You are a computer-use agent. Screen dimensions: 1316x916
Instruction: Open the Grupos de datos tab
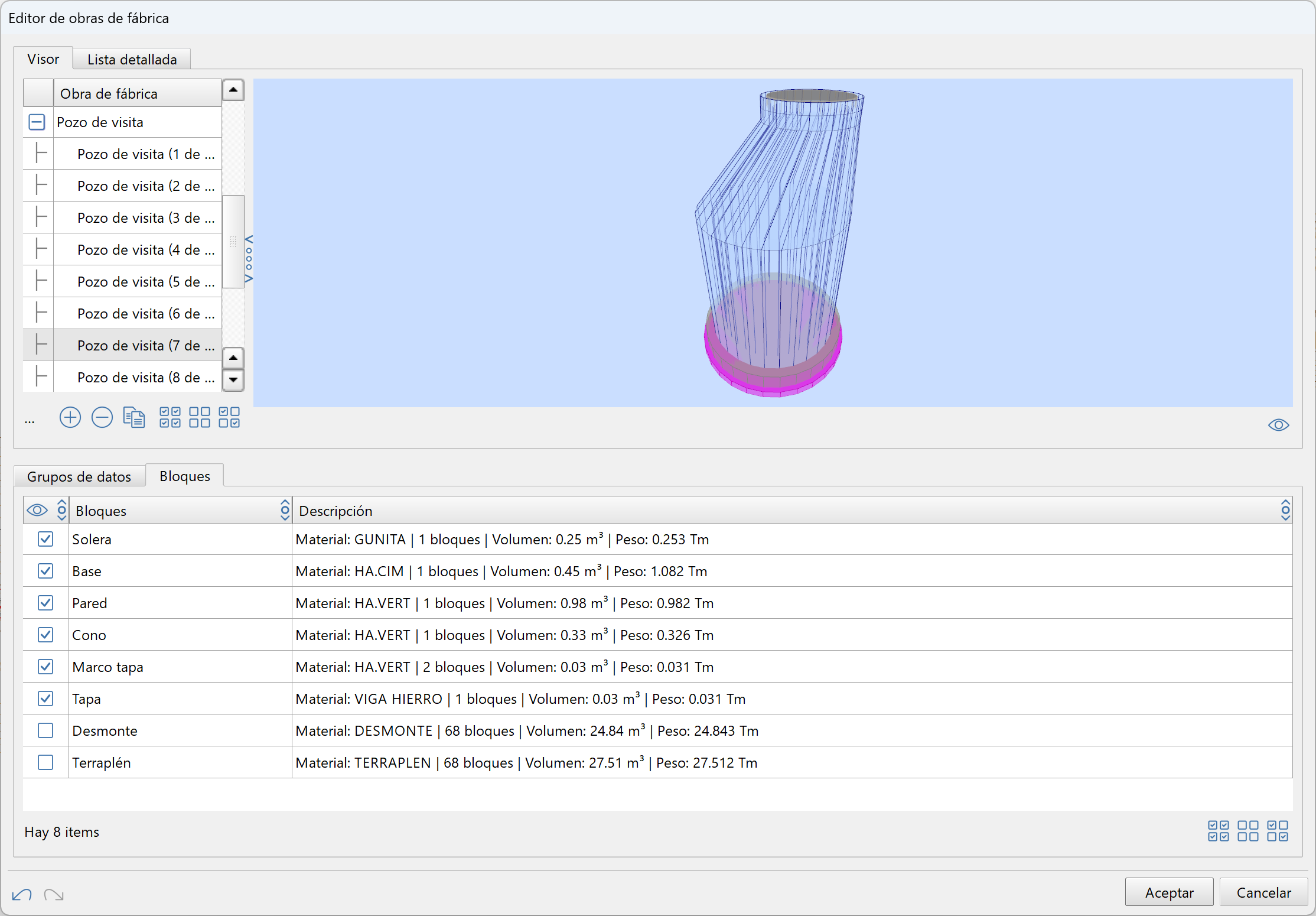[x=79, y=476]
